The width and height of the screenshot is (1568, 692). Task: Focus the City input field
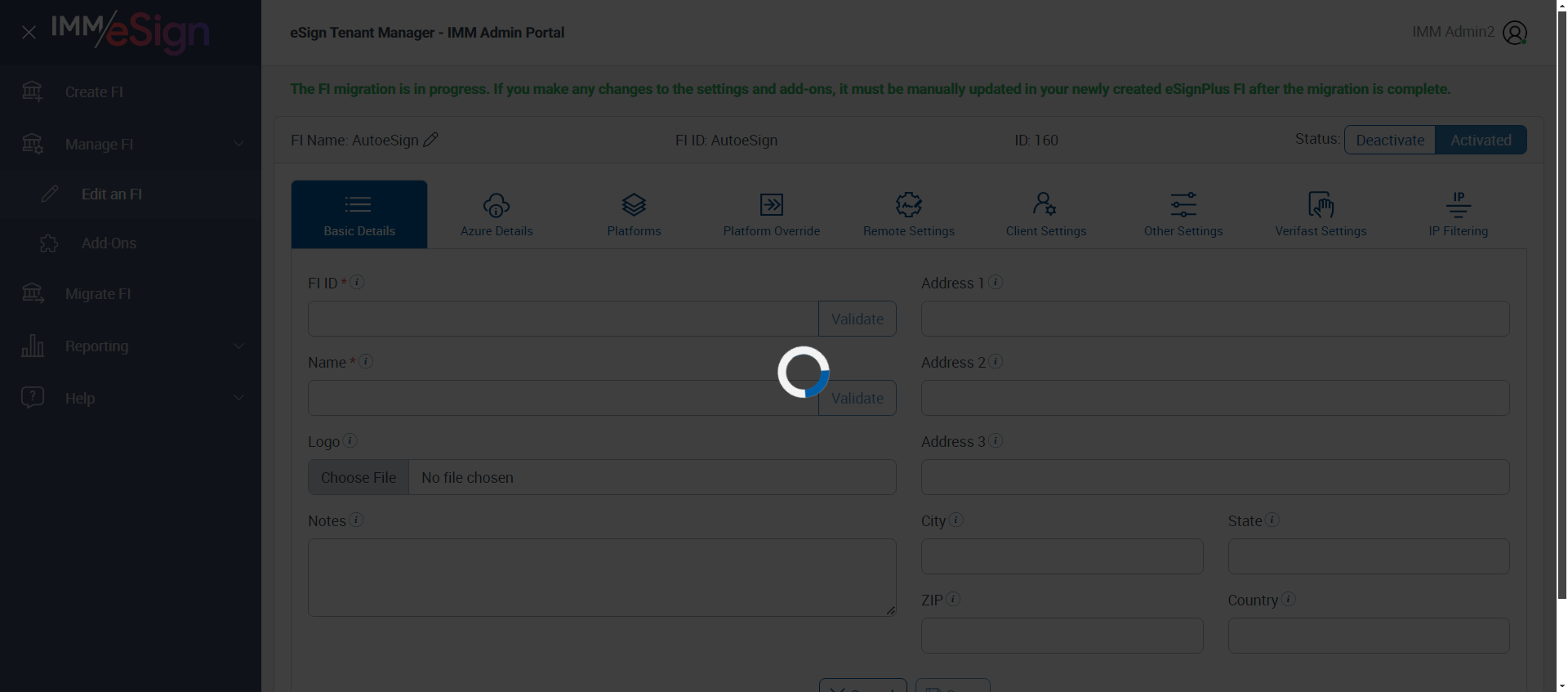click(x=1062, y=556)
